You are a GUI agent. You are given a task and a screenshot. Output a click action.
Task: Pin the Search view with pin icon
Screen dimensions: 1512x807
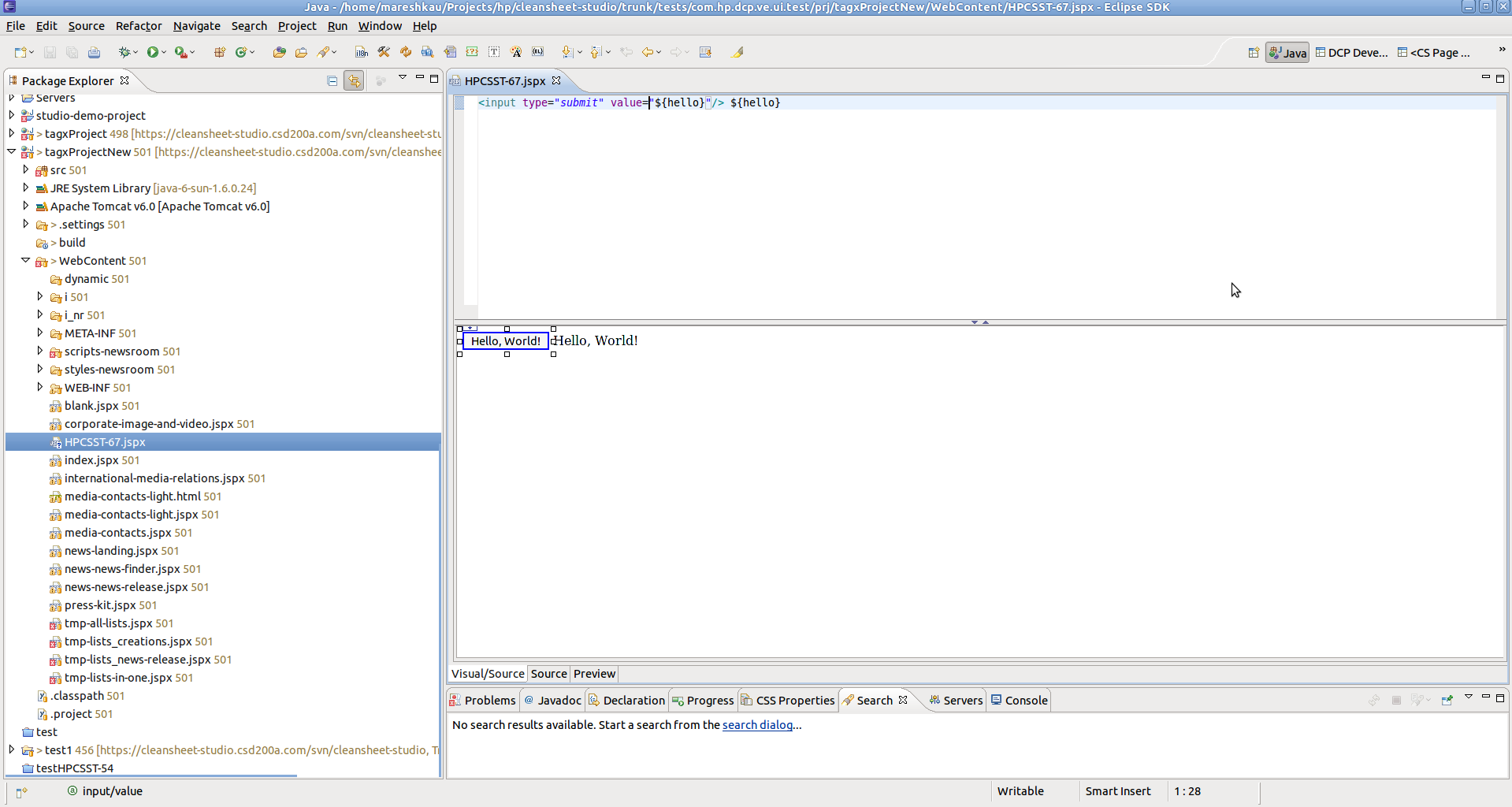1447,700
